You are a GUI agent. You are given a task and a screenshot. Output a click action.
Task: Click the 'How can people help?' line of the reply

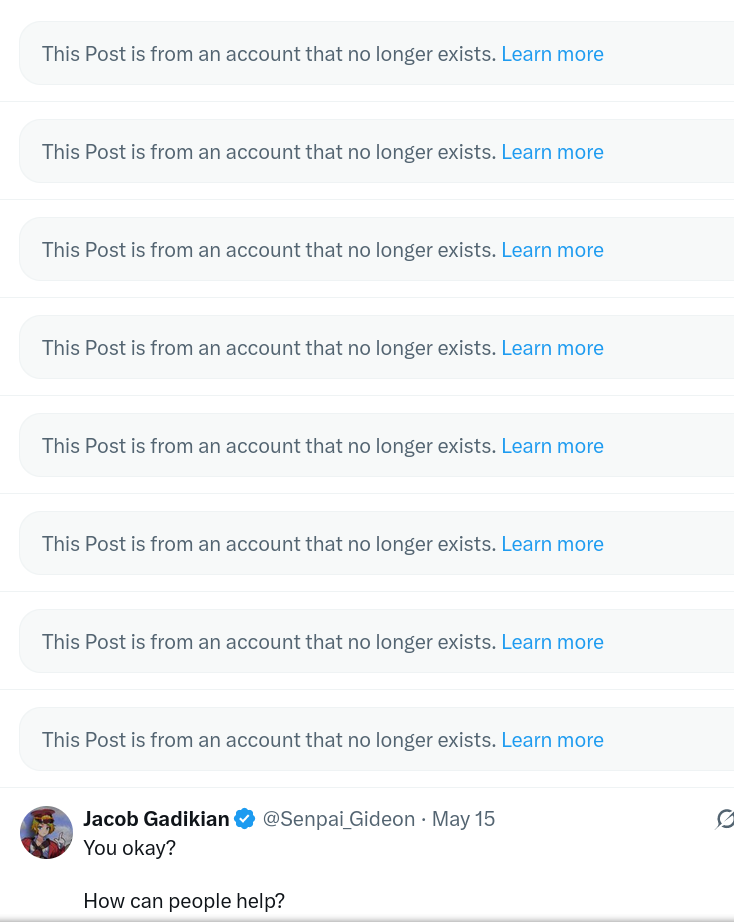(x=184, y=901)
